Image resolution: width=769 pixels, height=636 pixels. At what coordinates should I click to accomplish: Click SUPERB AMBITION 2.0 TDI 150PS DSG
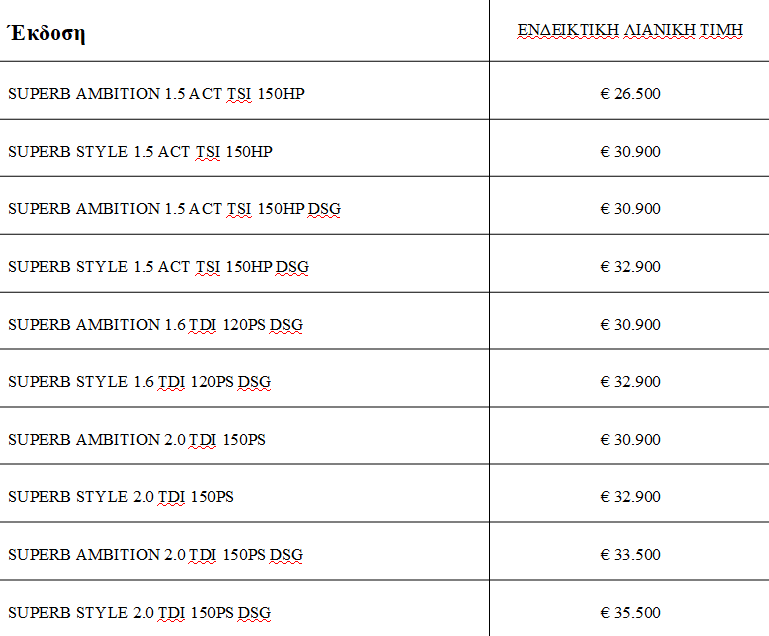point(155,555)
